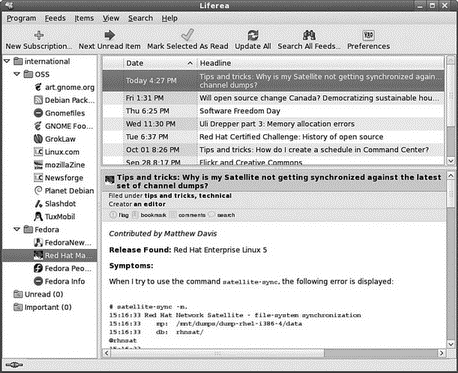Viewport: 458px width, 373px height.
Task: Click the bookmark link in the article
Action: click(x=153, y=215)
